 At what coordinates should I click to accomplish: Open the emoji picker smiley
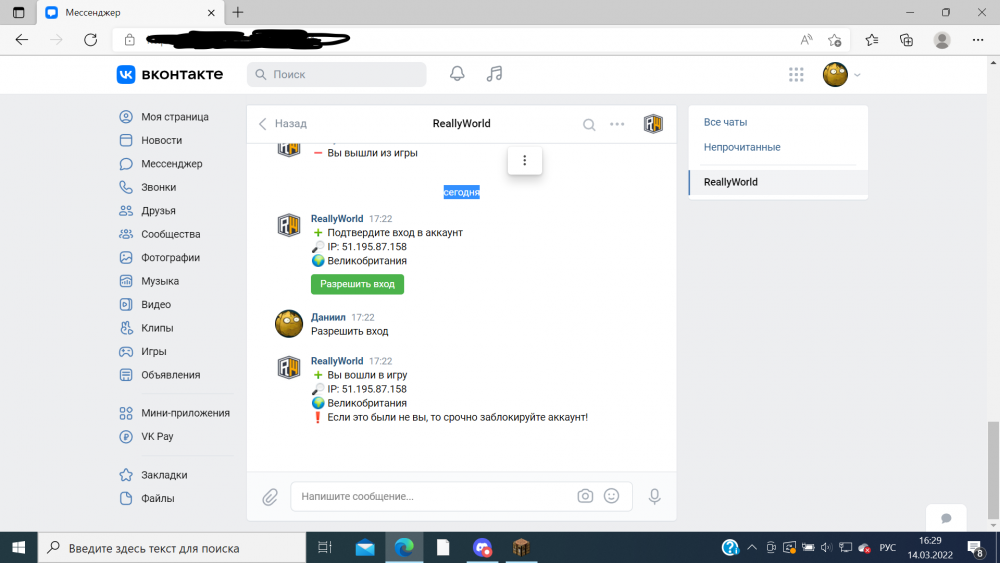click(x=611, y=496)
